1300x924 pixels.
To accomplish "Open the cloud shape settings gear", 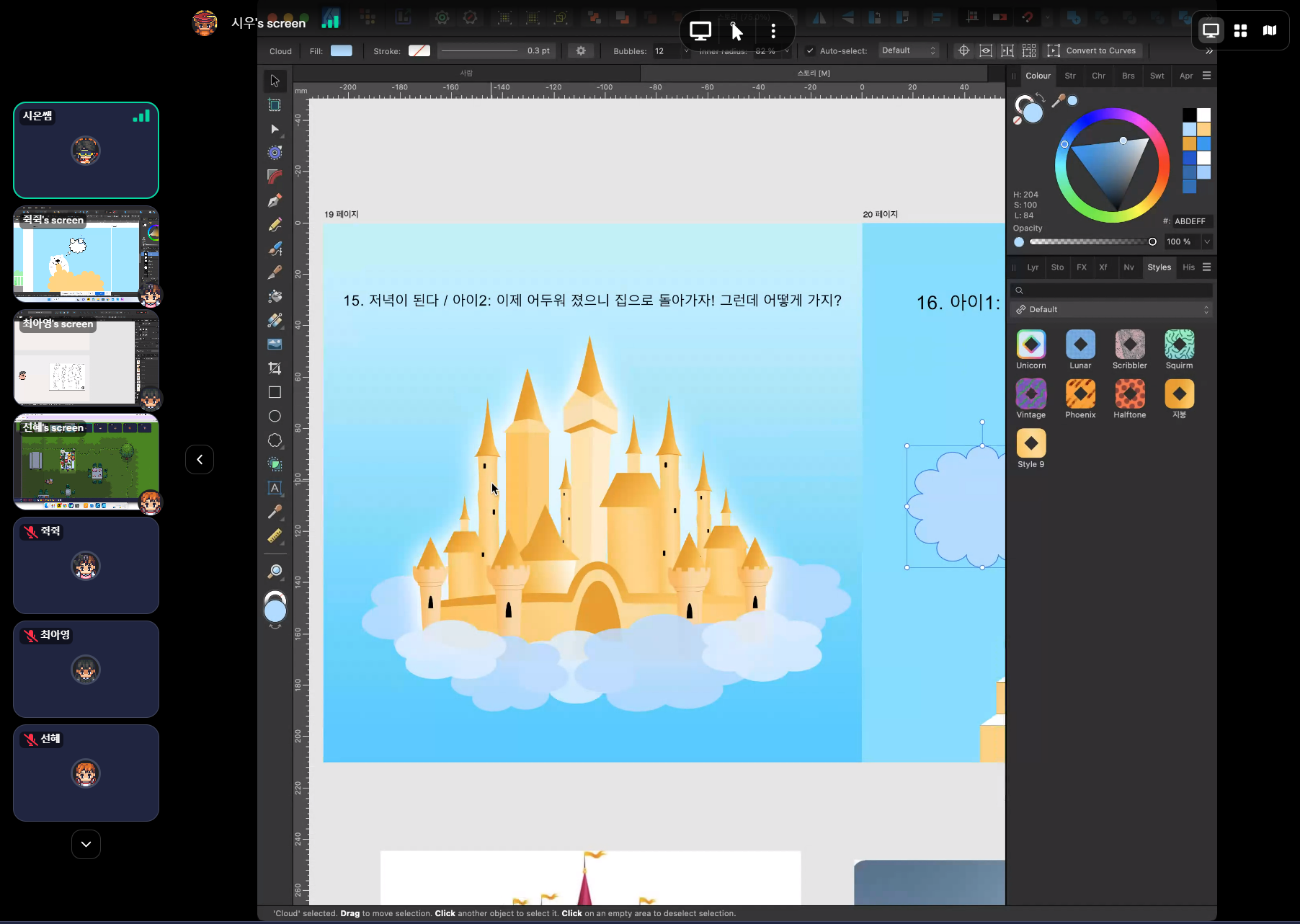I will click(581, 50).
